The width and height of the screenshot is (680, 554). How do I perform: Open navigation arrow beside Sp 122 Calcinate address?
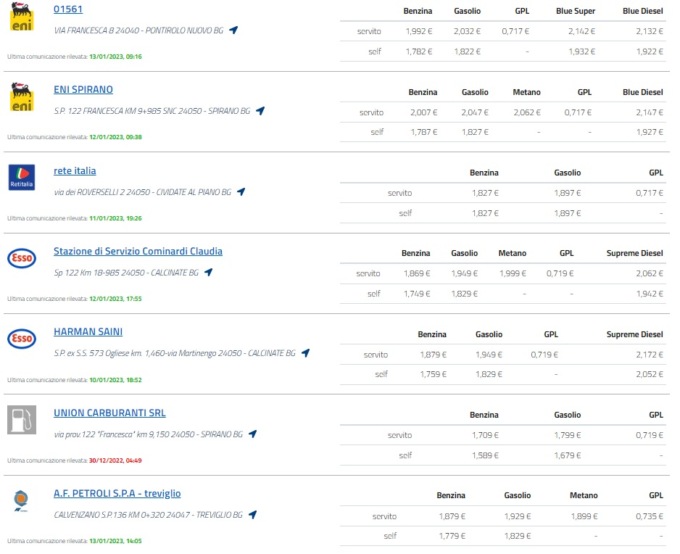[209, 272]
